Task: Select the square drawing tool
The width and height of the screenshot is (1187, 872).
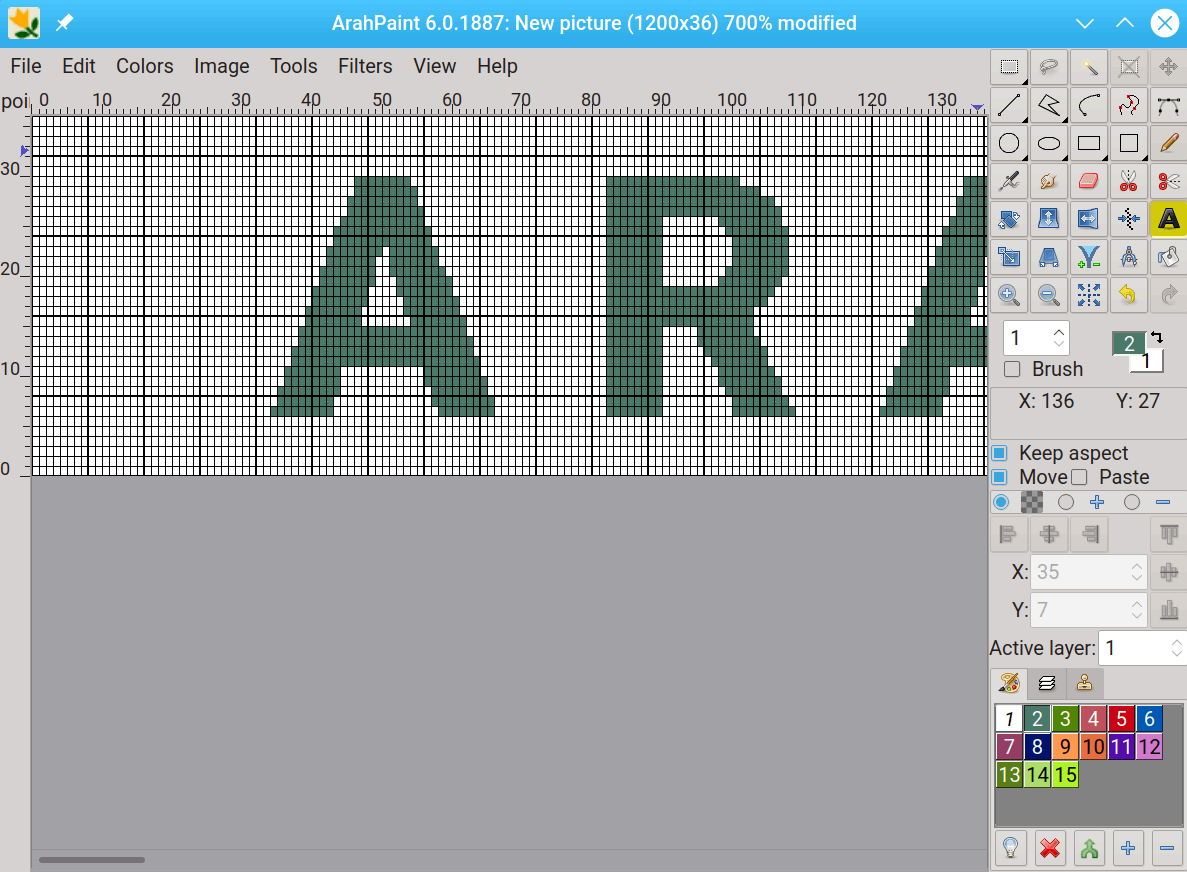Action: coord(1129,143)
